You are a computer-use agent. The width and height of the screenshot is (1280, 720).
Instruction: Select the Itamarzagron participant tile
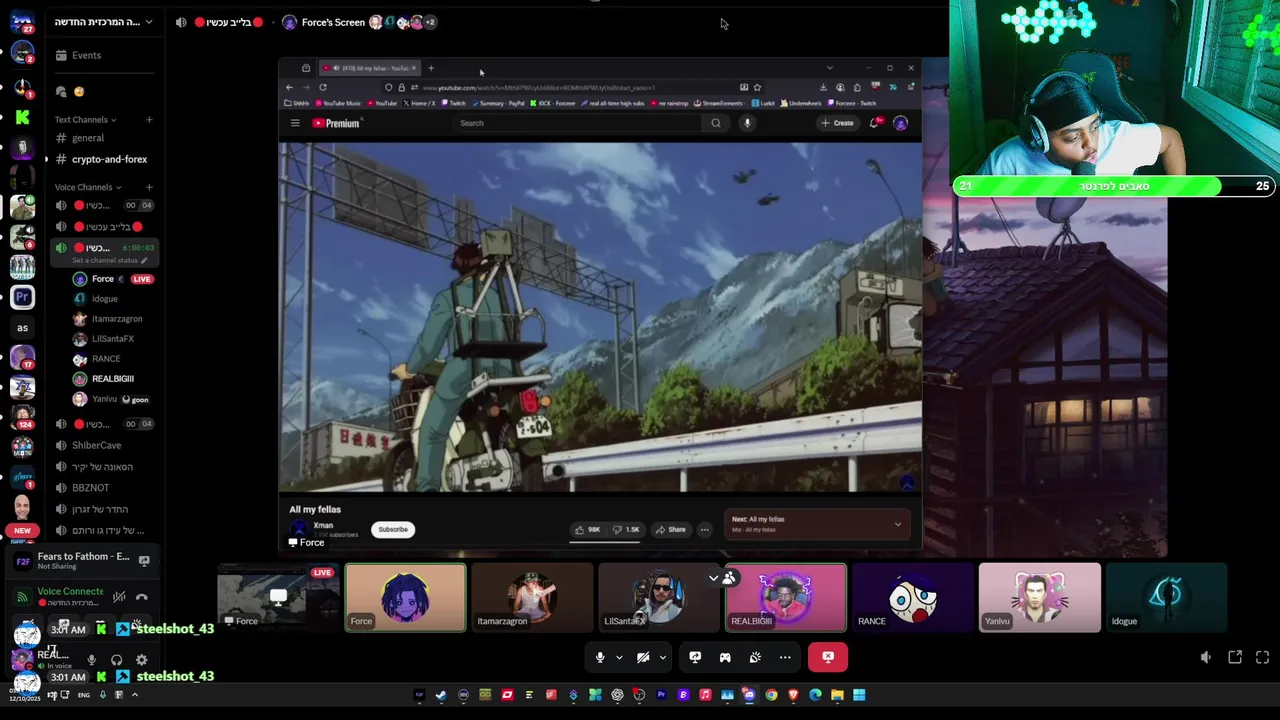click(x=532, y=598)
